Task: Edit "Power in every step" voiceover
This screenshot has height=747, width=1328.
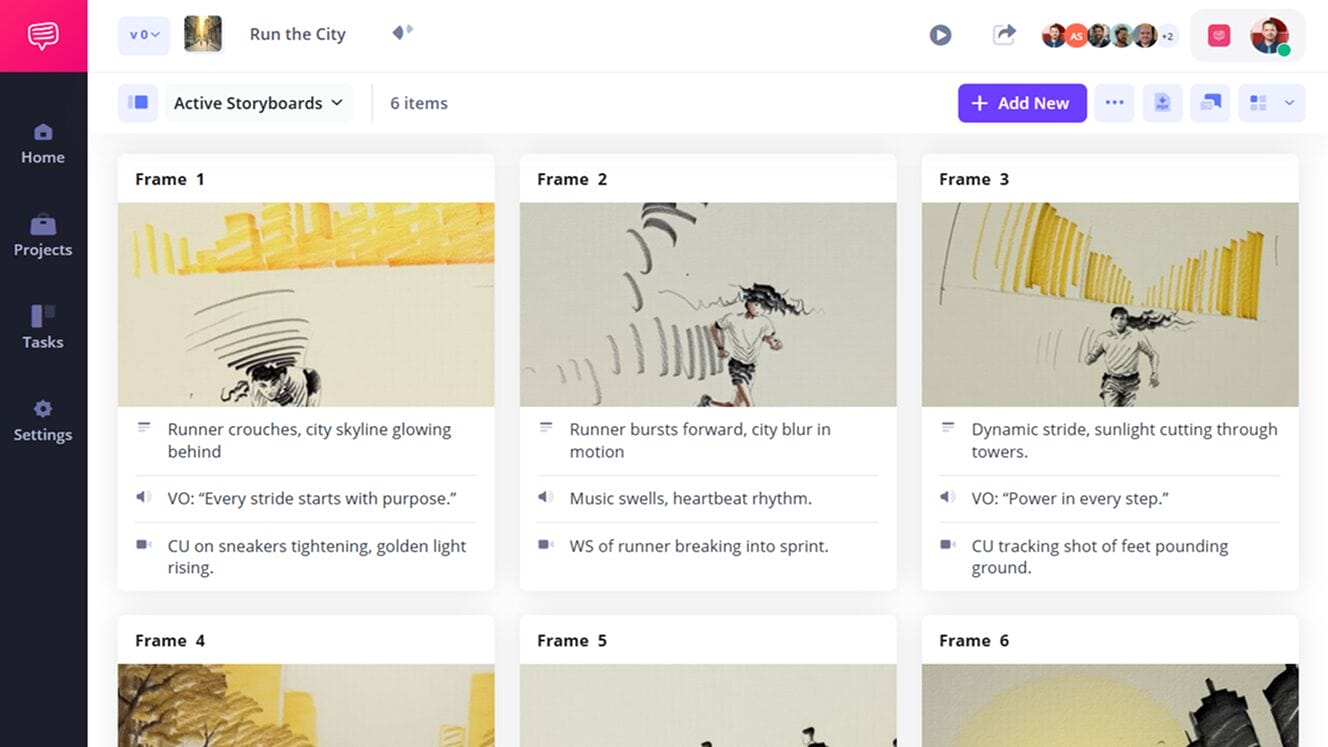Action: click(x=1070, y=498)
